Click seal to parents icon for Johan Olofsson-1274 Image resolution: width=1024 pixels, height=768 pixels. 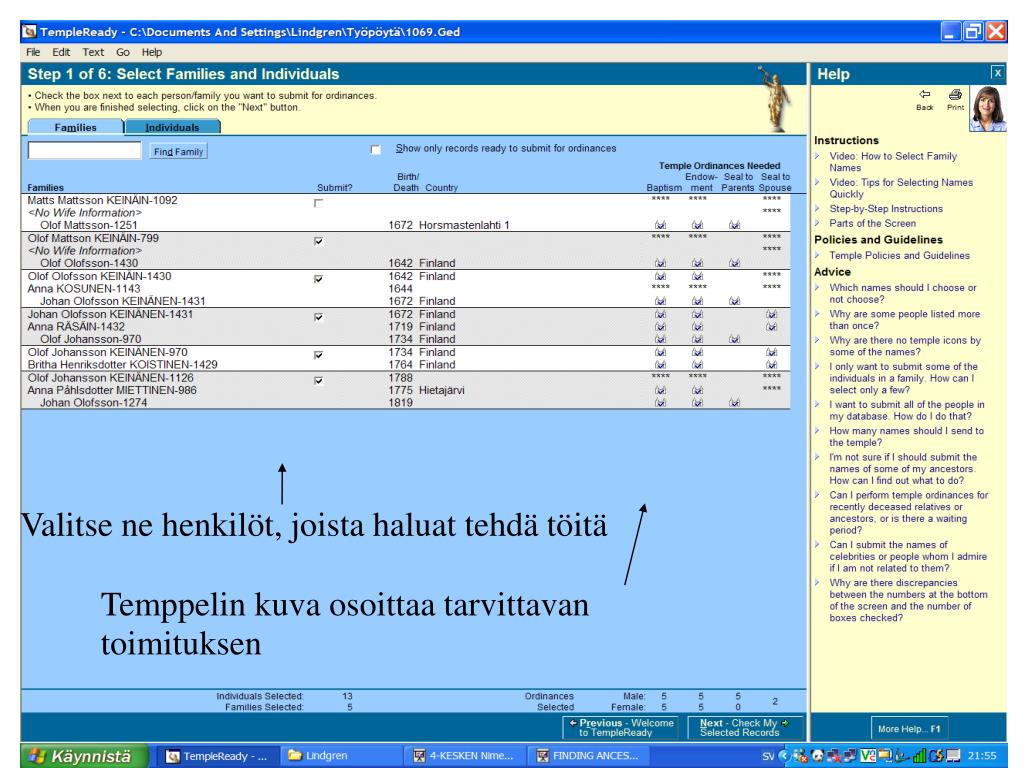coord(735,402)
